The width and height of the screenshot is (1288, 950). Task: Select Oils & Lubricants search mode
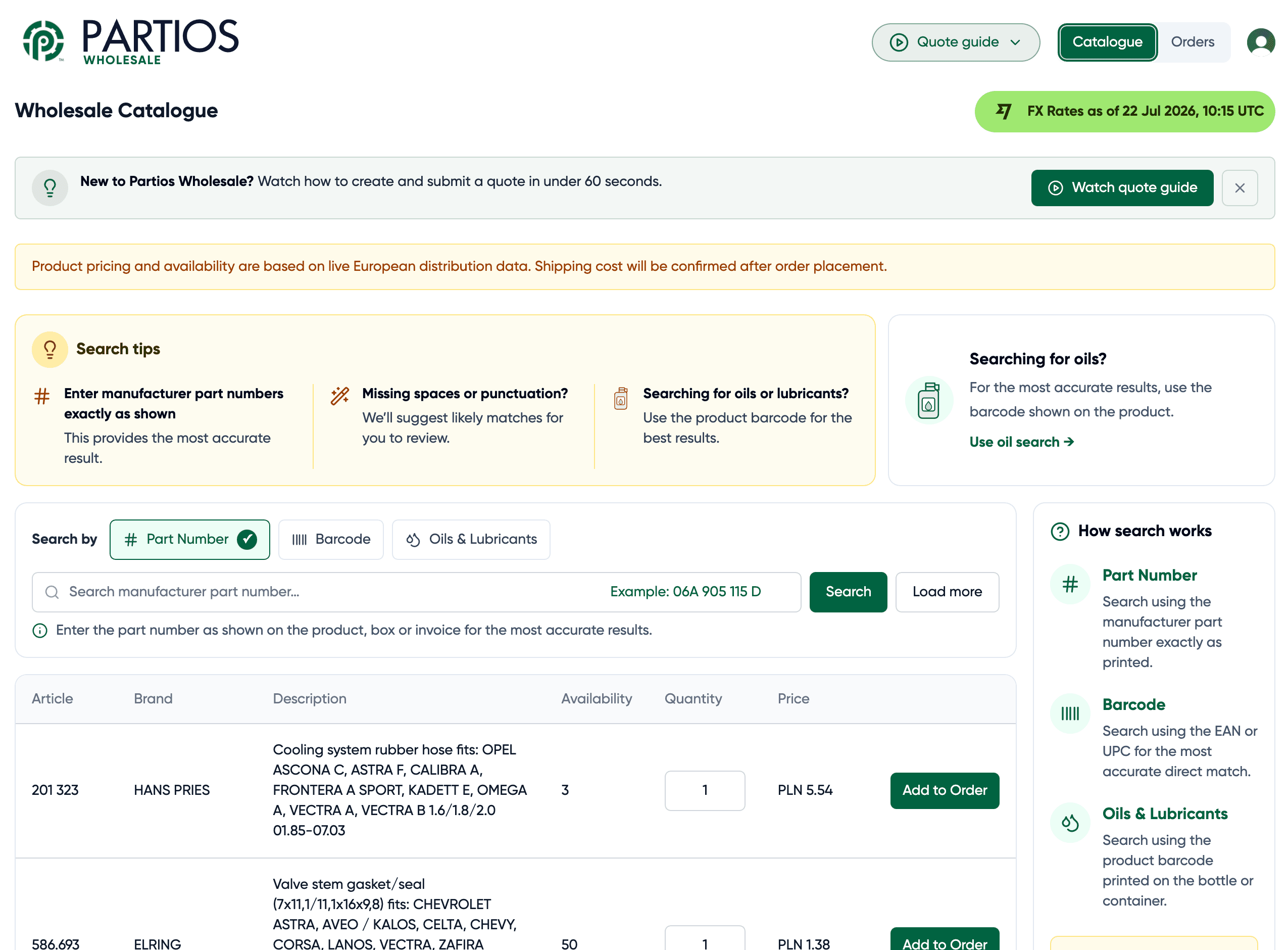click(x=471, y=539)
